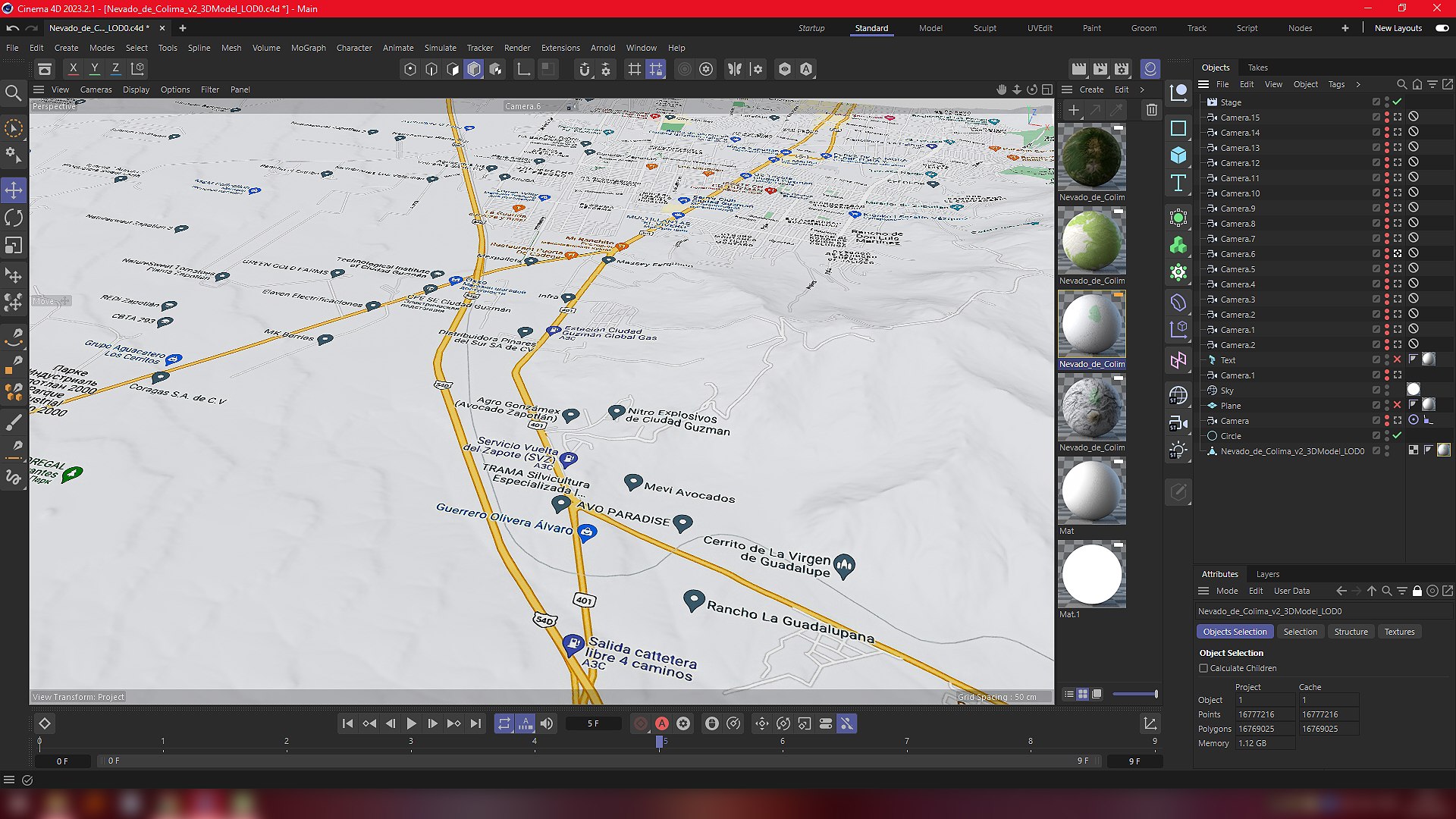The height and width of the screenshot is (819, 1456).
Task: Add a new layout with the plus button
Action: click(x=1345, y=28)
